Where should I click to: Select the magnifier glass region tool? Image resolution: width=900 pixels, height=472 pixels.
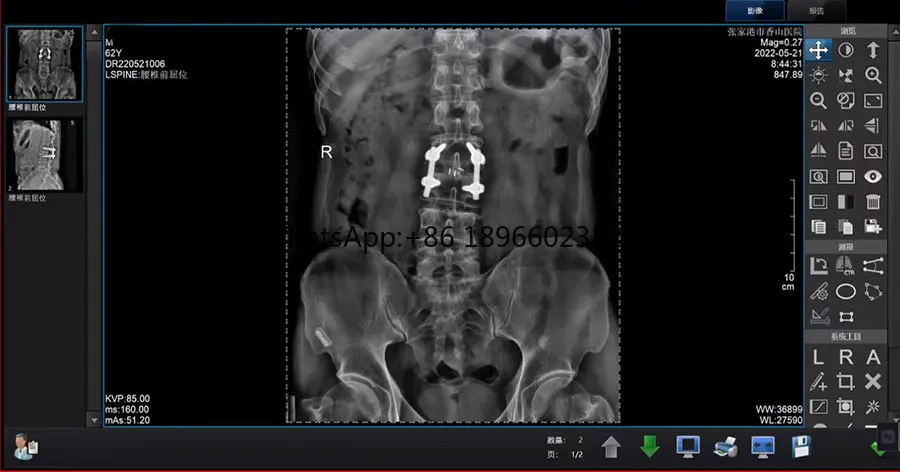[818, 176]
